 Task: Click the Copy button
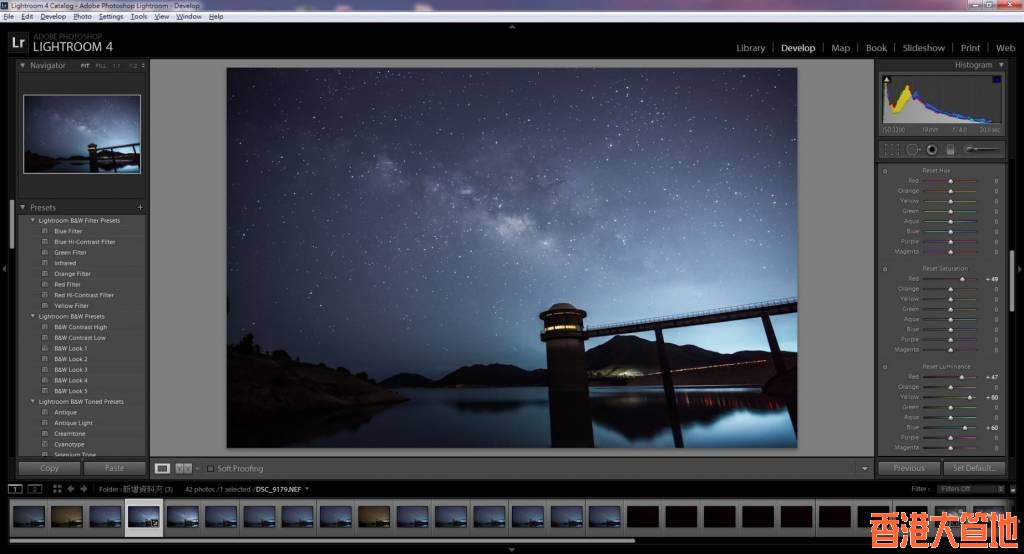click(49, 468)
